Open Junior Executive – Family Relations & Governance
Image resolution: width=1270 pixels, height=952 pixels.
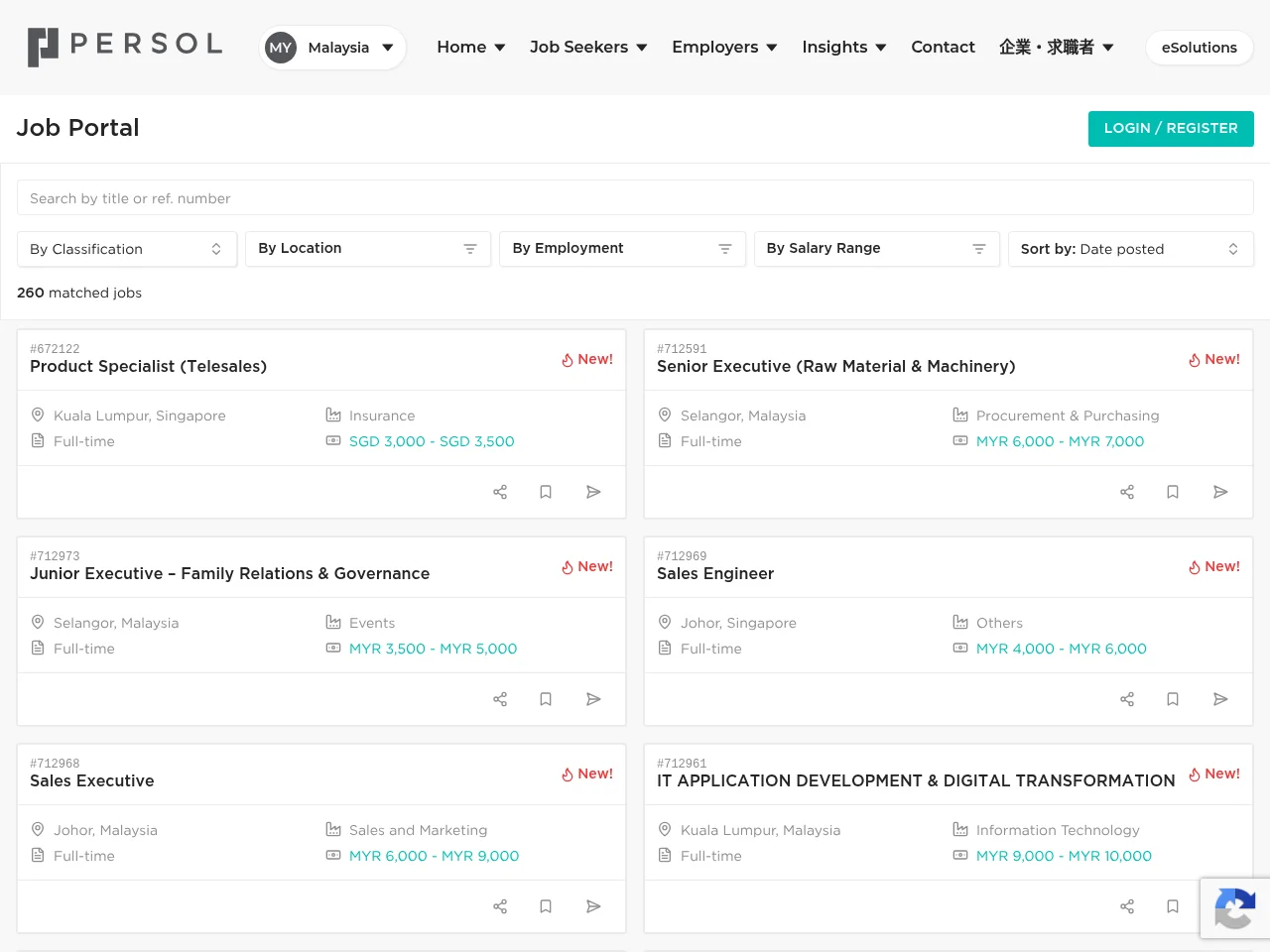(230, 574)
